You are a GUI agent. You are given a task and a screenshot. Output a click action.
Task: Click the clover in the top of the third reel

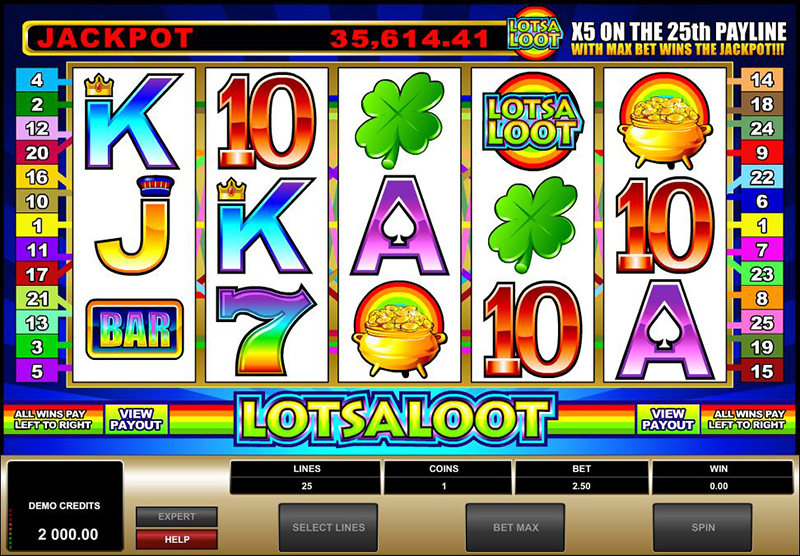(398, 120)
